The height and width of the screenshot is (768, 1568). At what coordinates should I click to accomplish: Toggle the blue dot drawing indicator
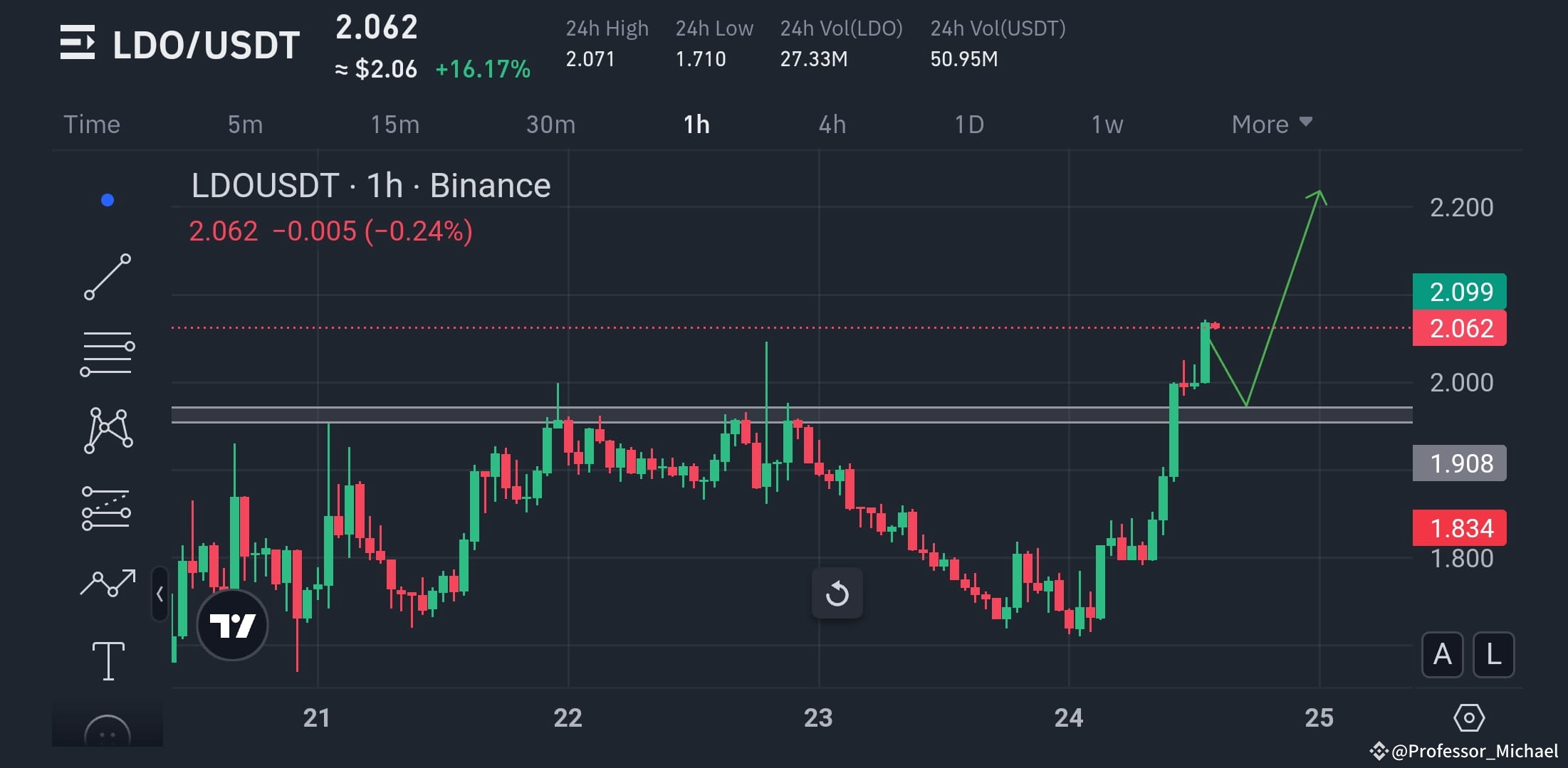[x=107, y=200]
